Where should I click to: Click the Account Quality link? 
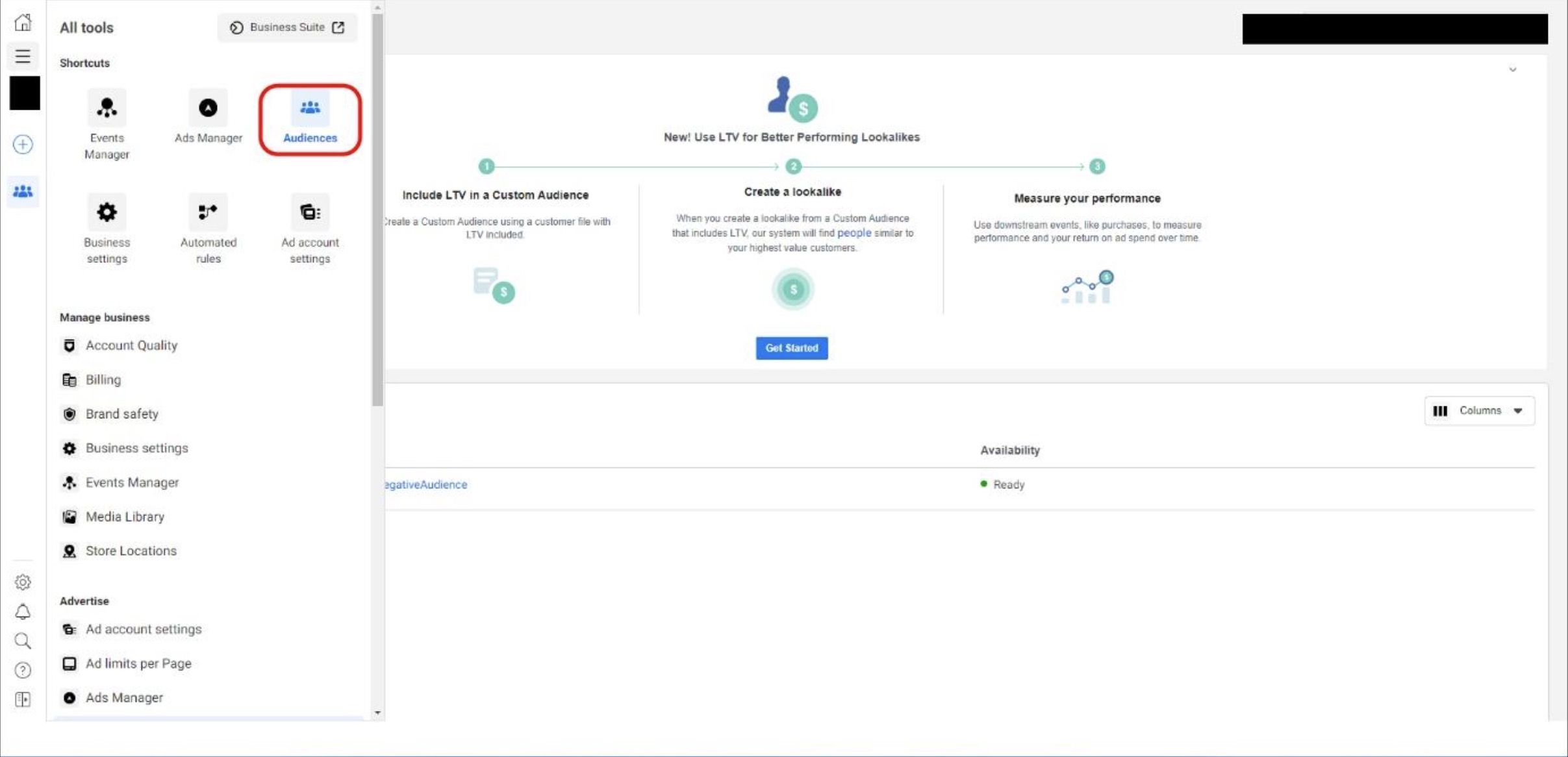click(131, 345)
